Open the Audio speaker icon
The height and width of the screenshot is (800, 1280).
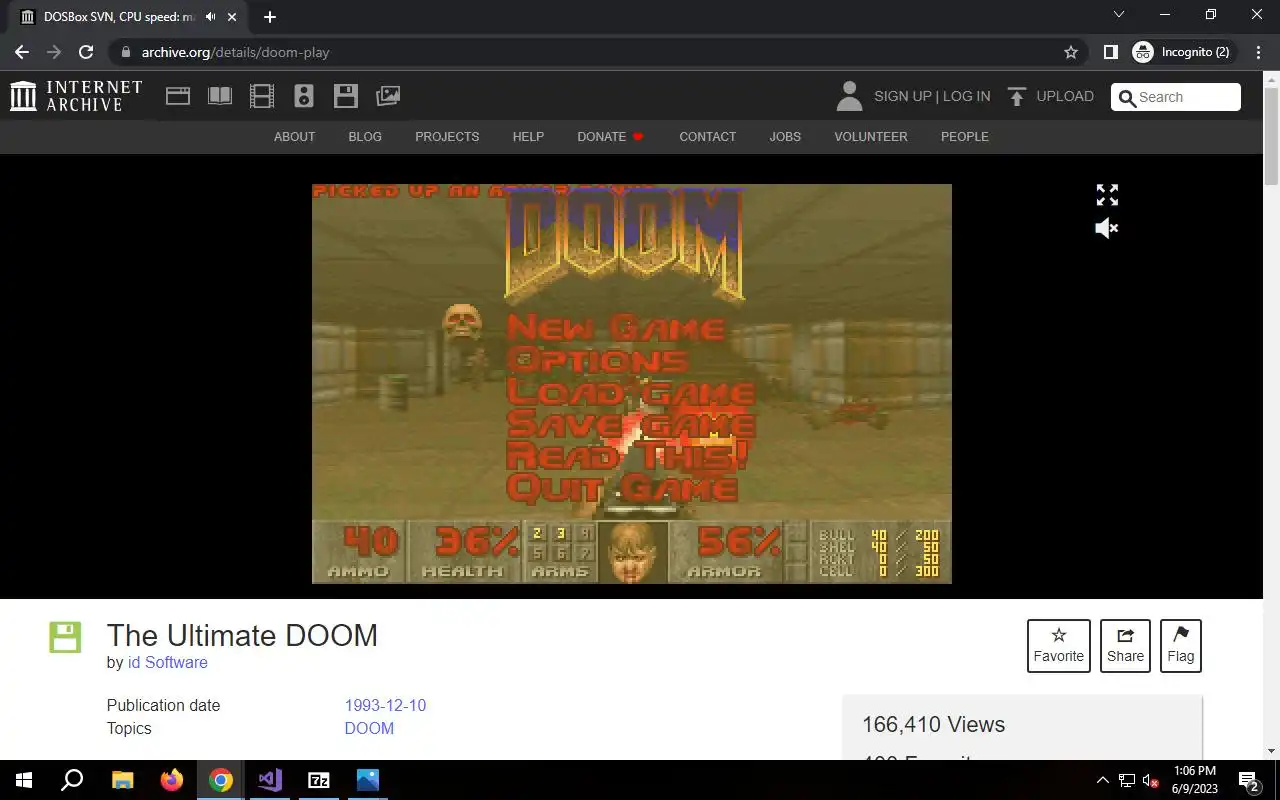pyautogui.click(x=304, y=96)
